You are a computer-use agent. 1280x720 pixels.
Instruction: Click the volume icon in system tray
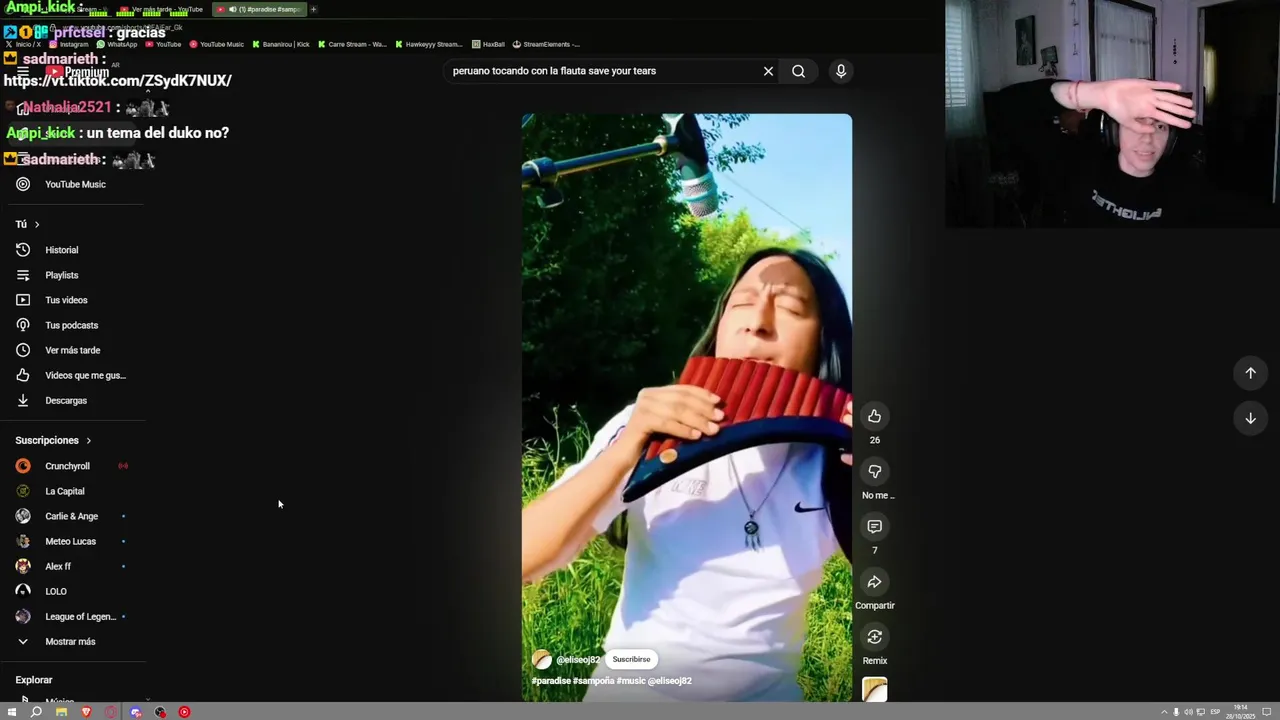[x=1188, y=712]
